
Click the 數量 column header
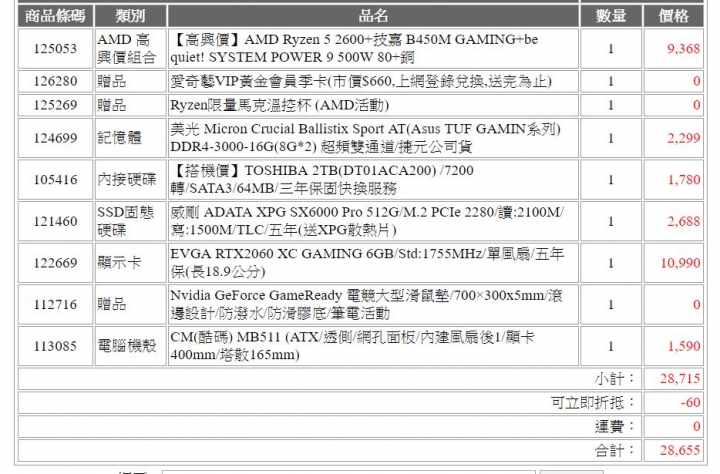[x=611, y=16]
